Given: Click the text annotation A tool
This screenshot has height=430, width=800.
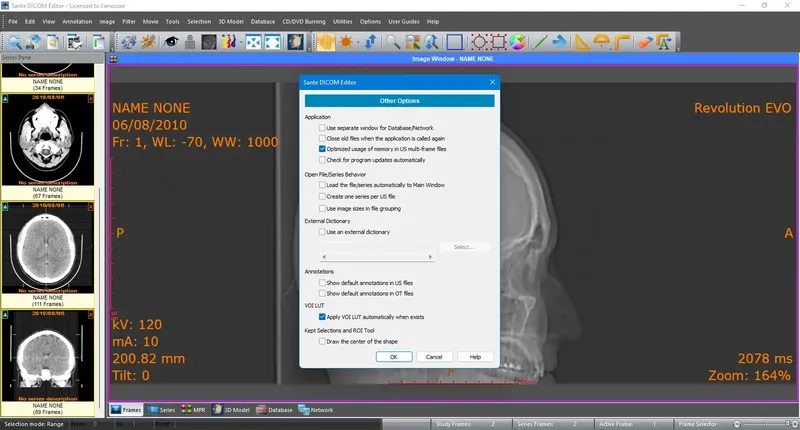Looking at the screenshot, I should point(664,42).
